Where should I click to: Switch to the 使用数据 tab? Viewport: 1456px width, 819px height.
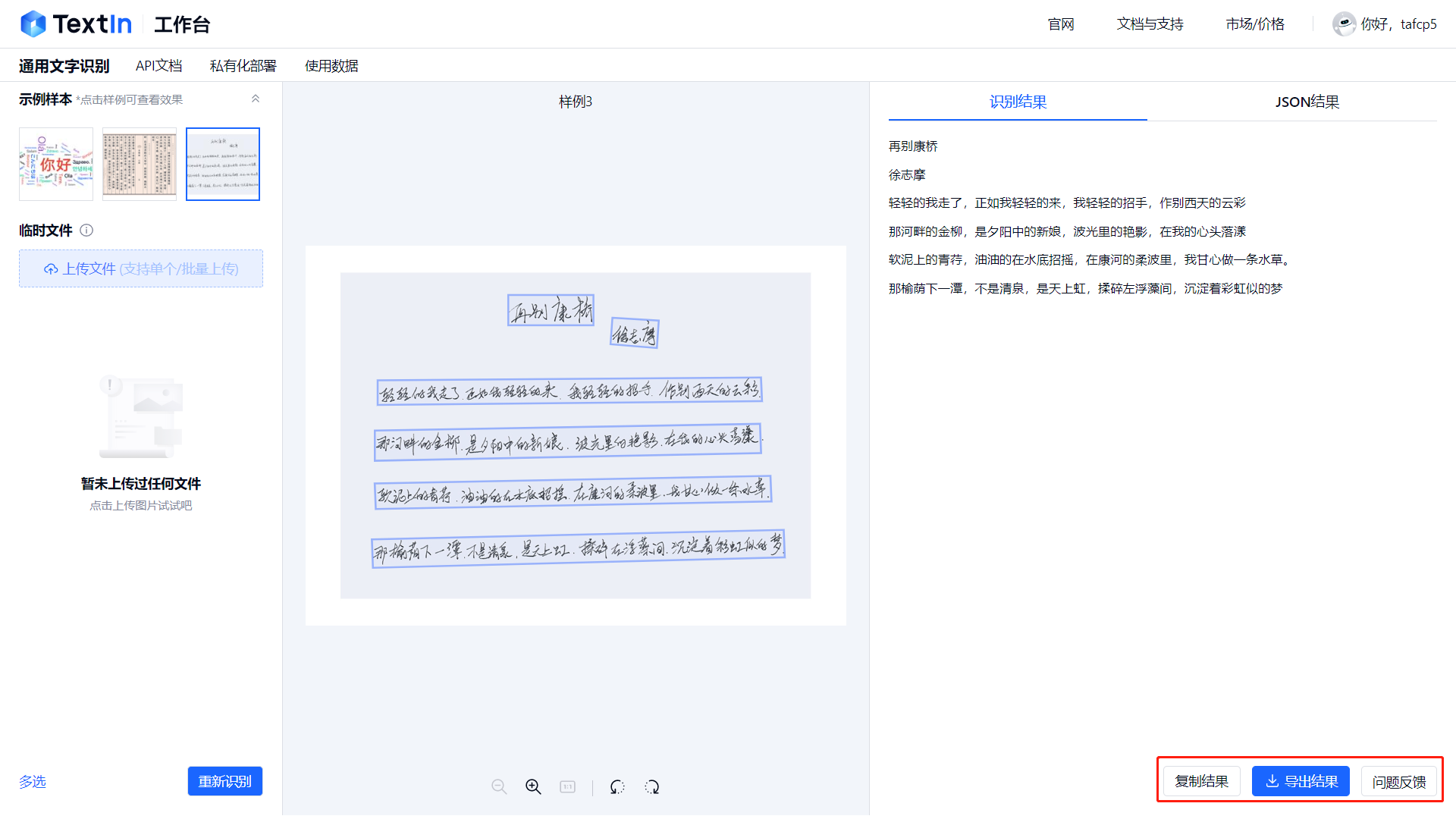coord(331,66)
